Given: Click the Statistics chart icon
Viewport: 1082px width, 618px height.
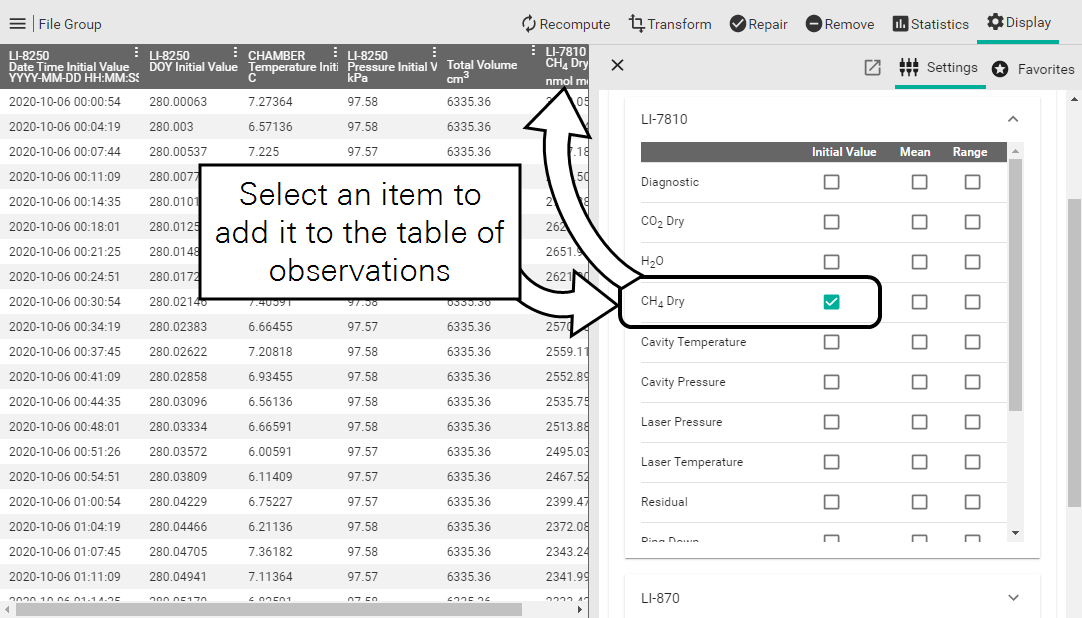Looking at the screenshot, I should pos(900,24).
